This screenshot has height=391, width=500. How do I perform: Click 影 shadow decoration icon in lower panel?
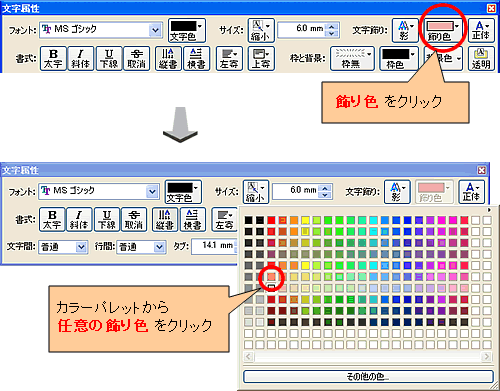coord(397,192)
